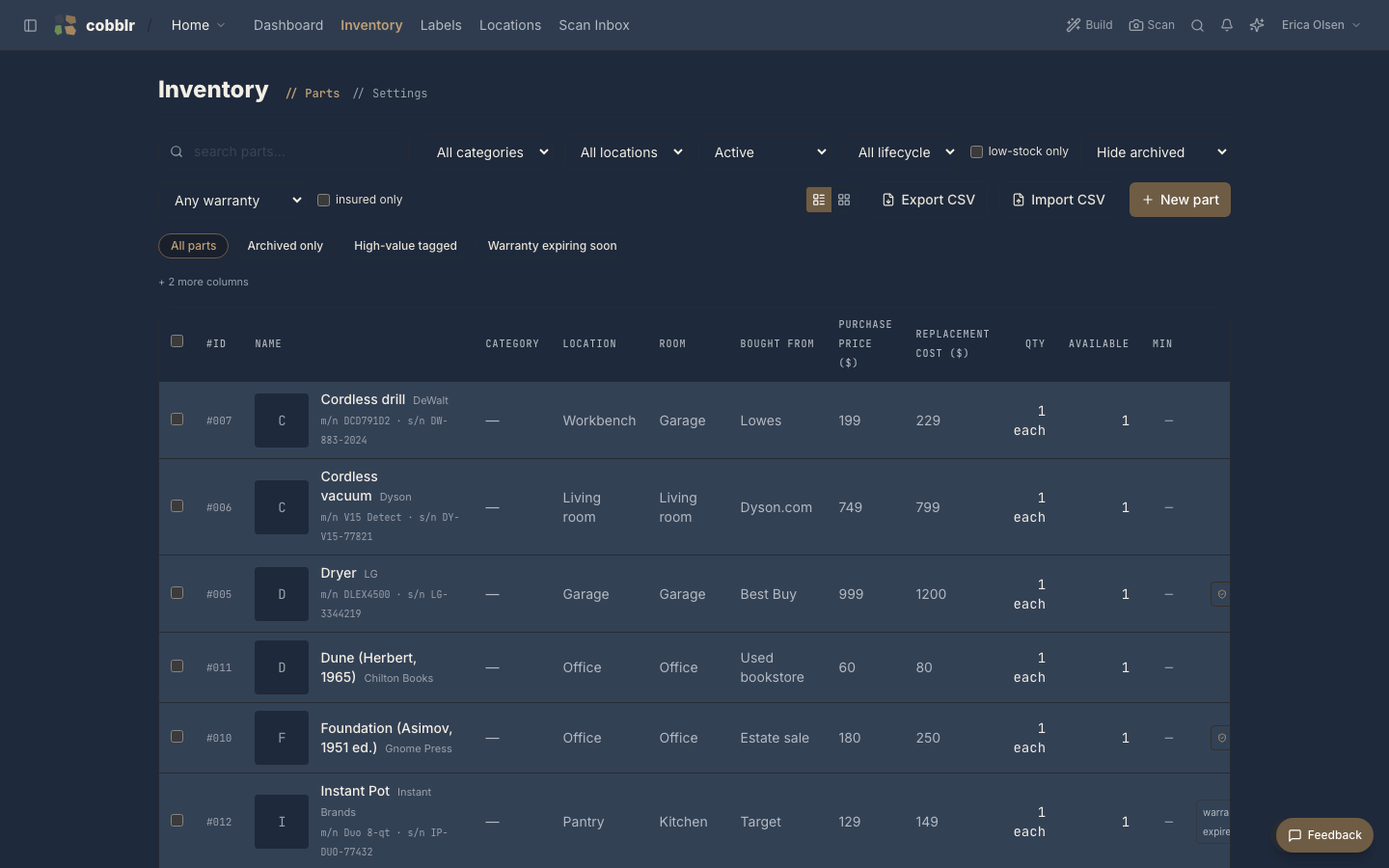The height and width of the screenshot is (868, 1389).
Task: Open the All lifecycle dropdown
Action: point(906,152)
